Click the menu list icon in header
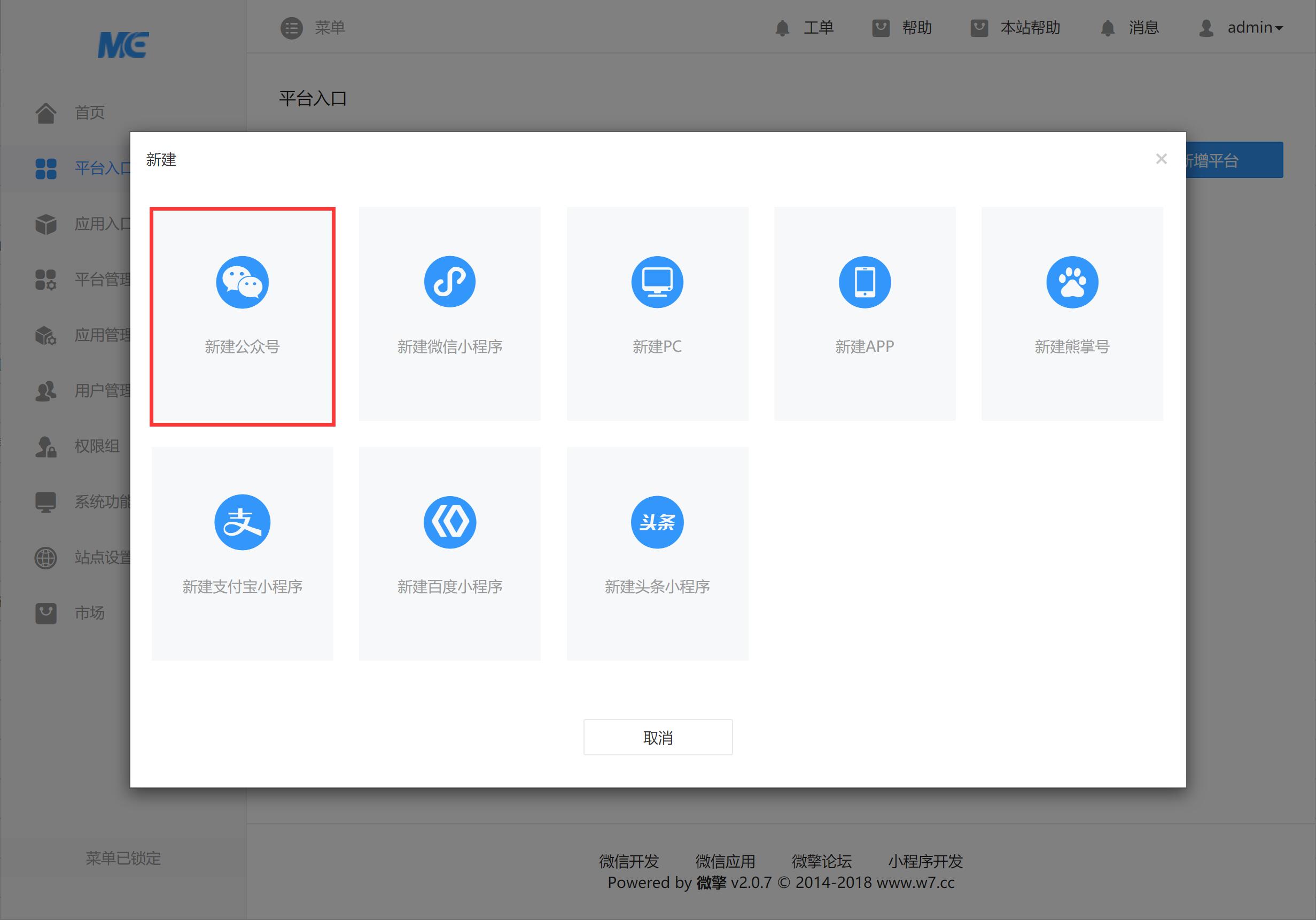The width and height of the screenshot is (1316, 920). tap(291, 28)
